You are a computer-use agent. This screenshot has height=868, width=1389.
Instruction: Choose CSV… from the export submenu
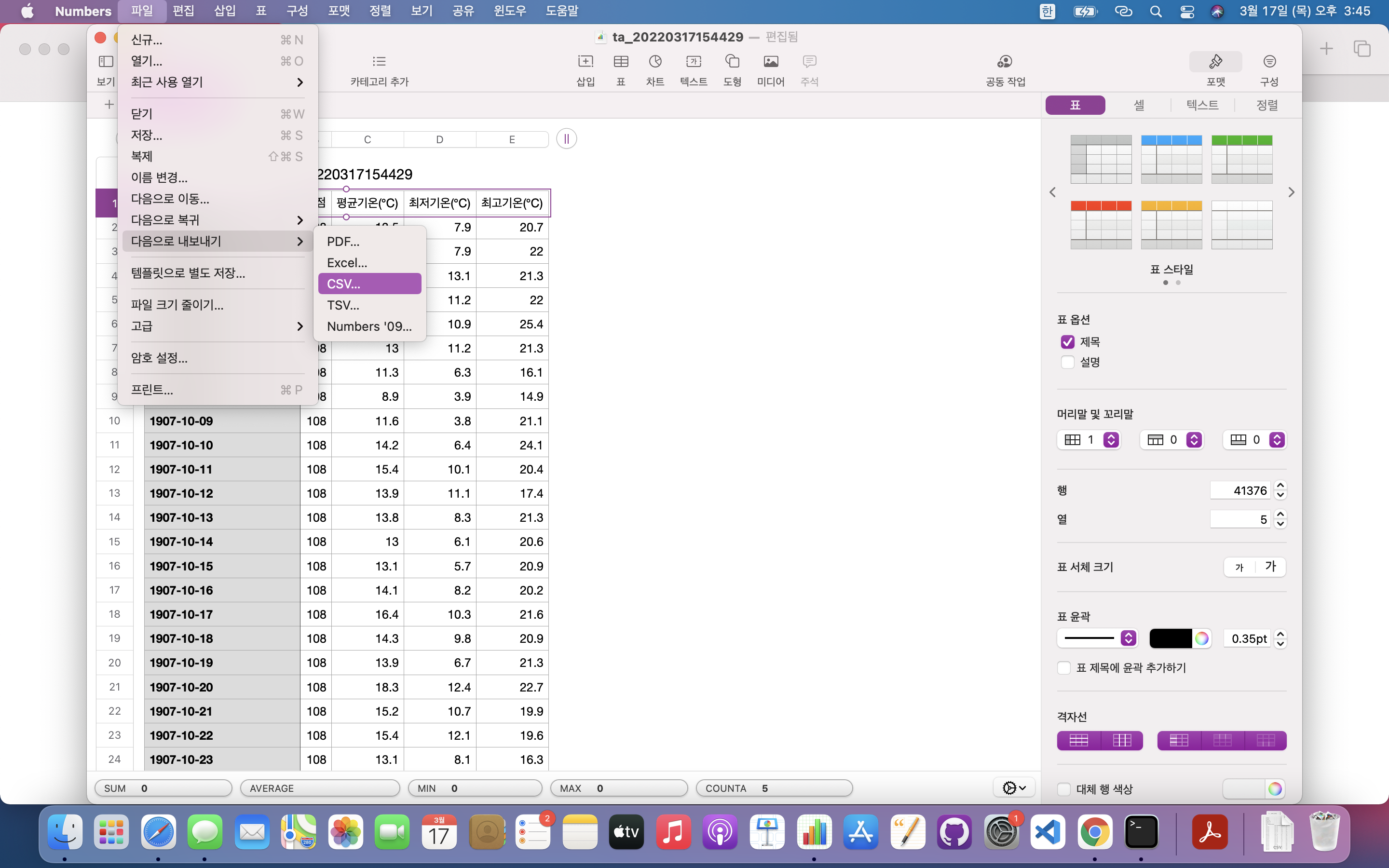pos(369,284)
